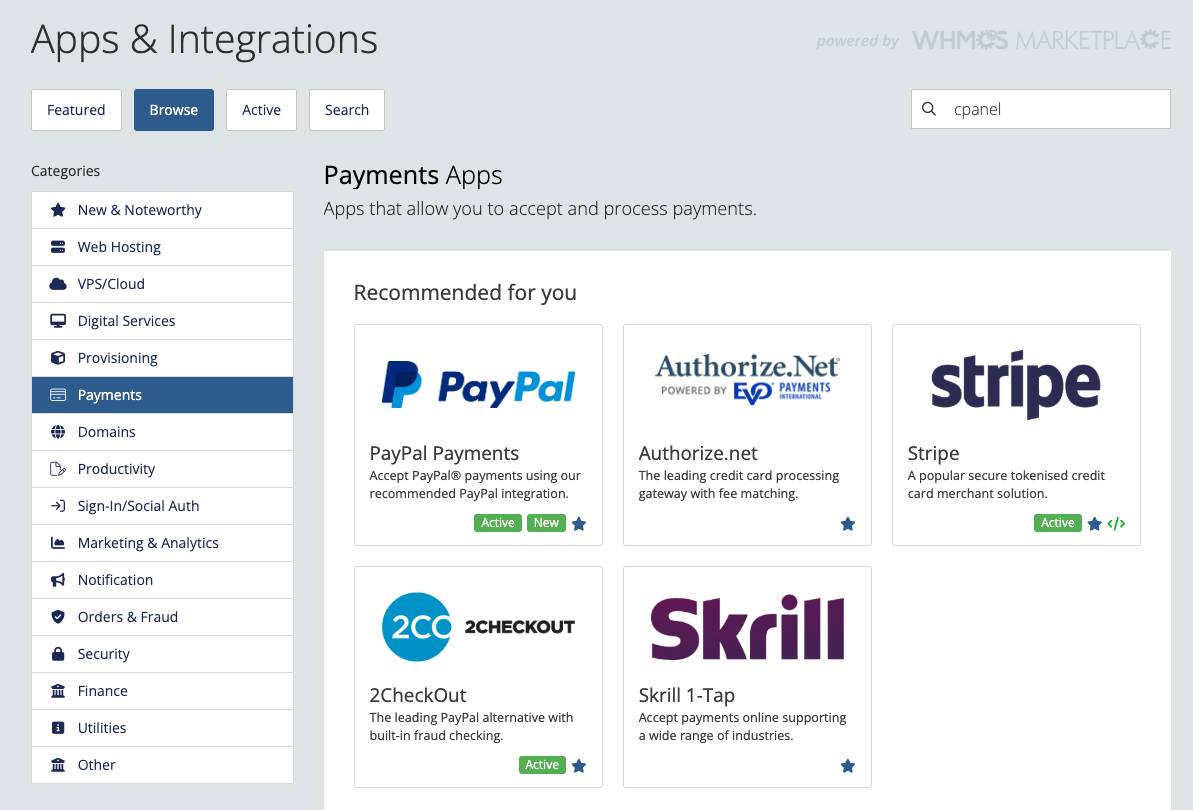Open the Domains category
This screenshot has height=810, width=1193.
(162, 432)
